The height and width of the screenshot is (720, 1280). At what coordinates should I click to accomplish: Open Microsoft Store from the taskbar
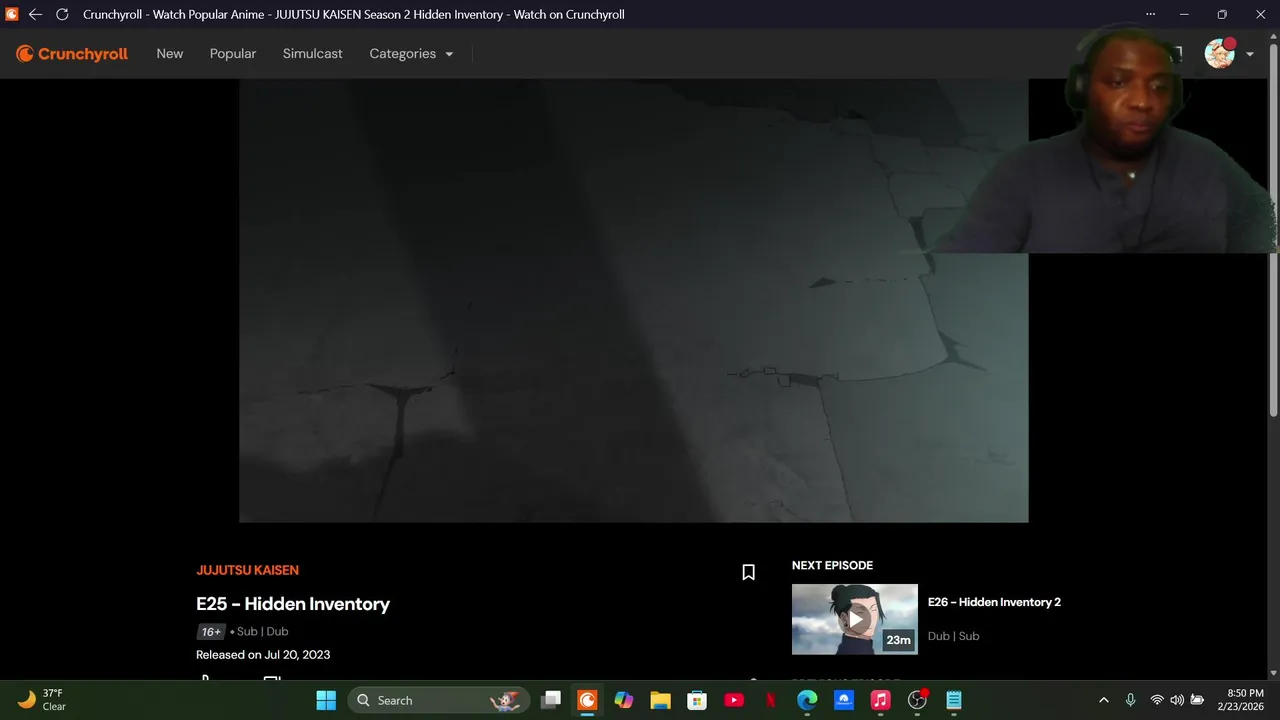[697, 700]
